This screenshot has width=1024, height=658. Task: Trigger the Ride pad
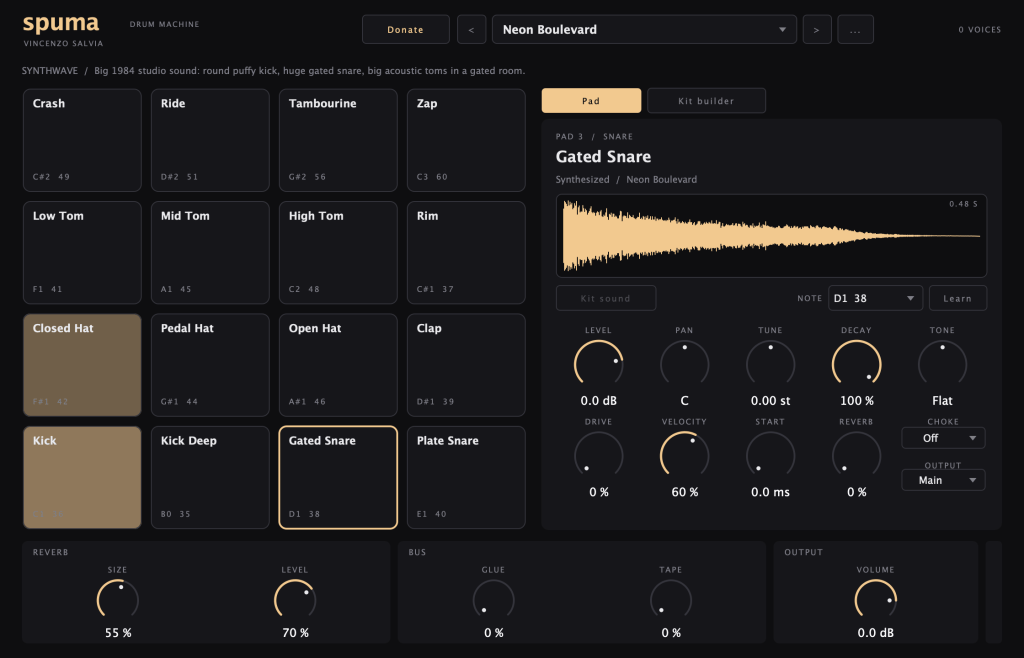[210, 140]
